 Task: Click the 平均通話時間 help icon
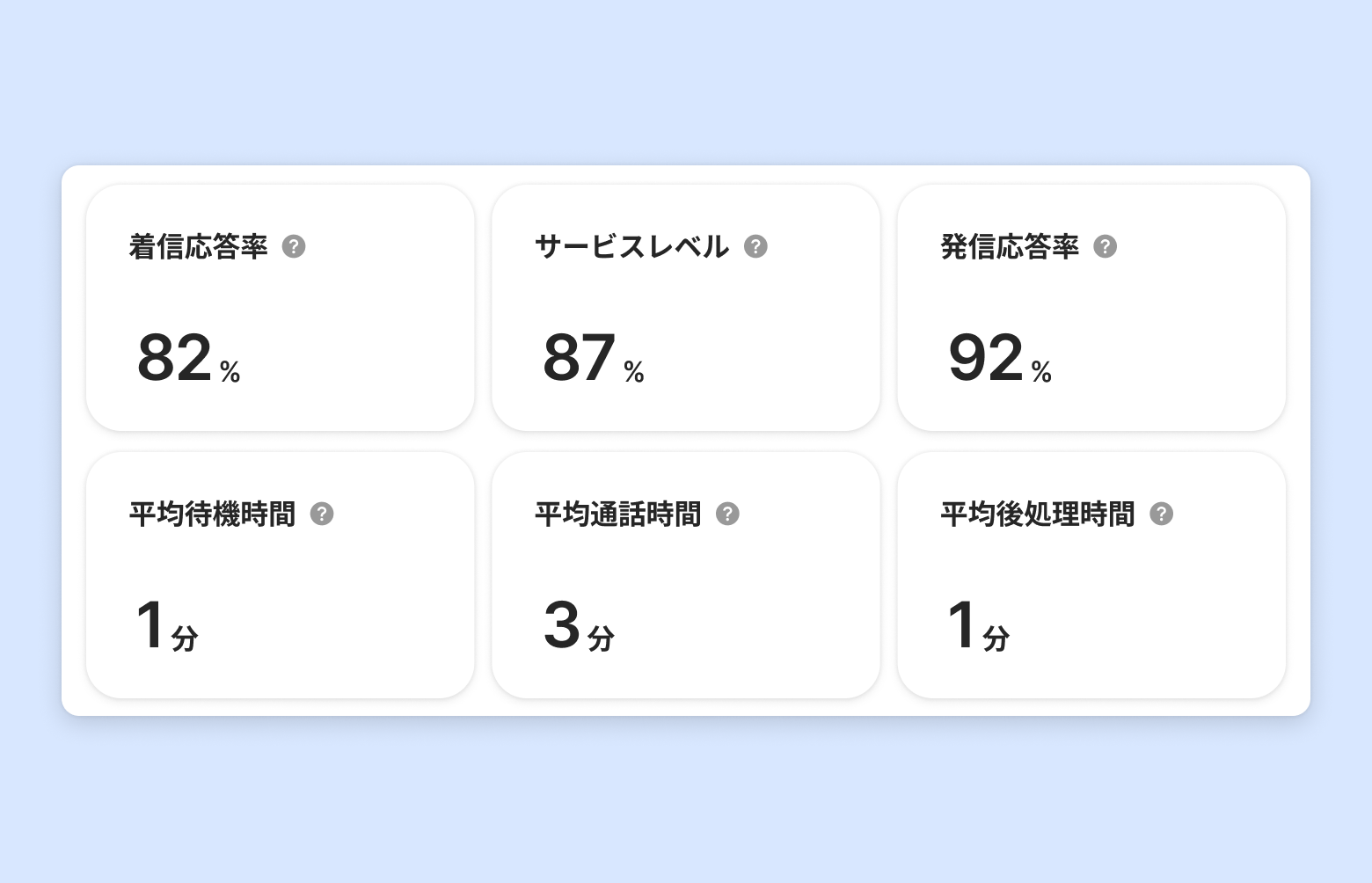tap(727, 514)
